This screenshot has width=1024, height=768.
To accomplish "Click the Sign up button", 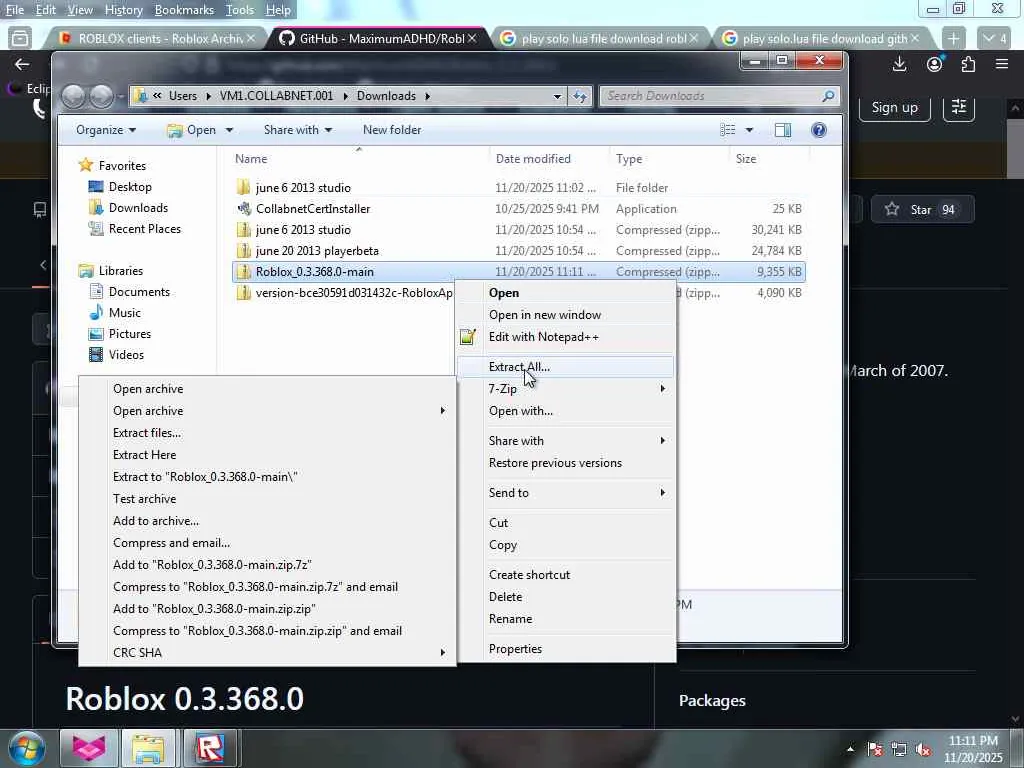I will (x=894, y=107).
